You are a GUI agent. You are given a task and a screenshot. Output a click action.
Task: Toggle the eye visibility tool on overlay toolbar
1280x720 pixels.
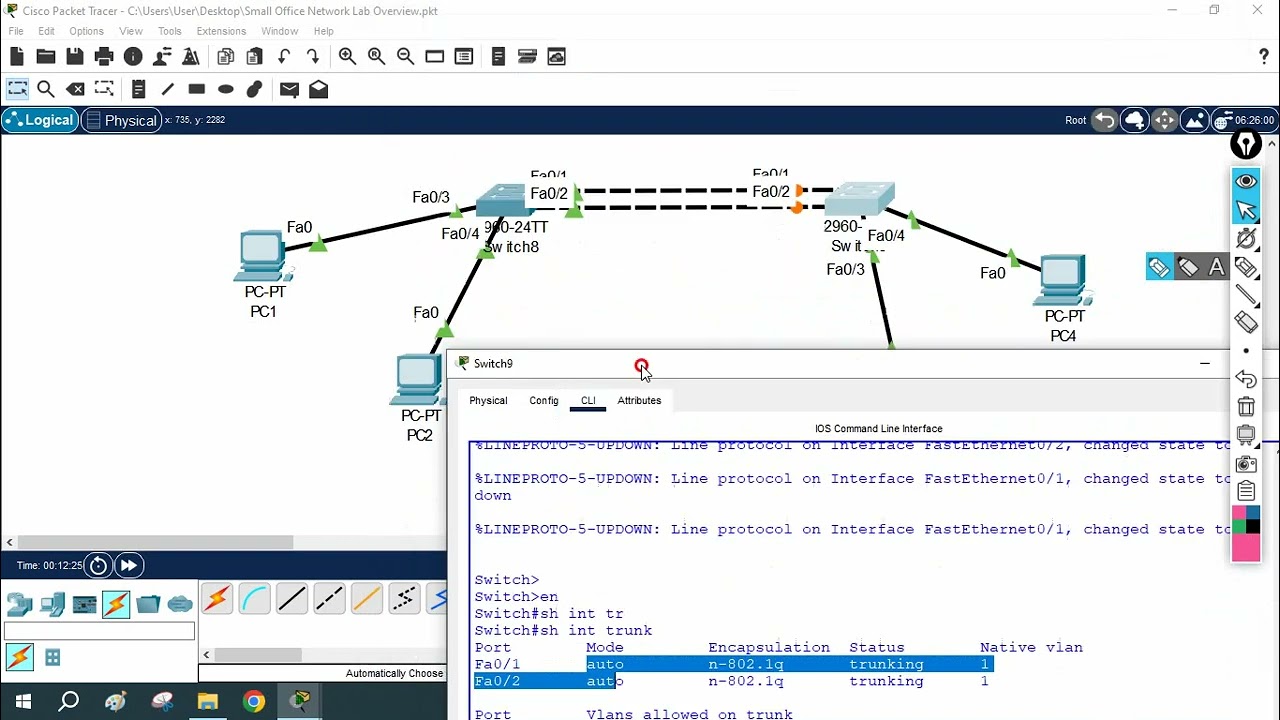1246,181
